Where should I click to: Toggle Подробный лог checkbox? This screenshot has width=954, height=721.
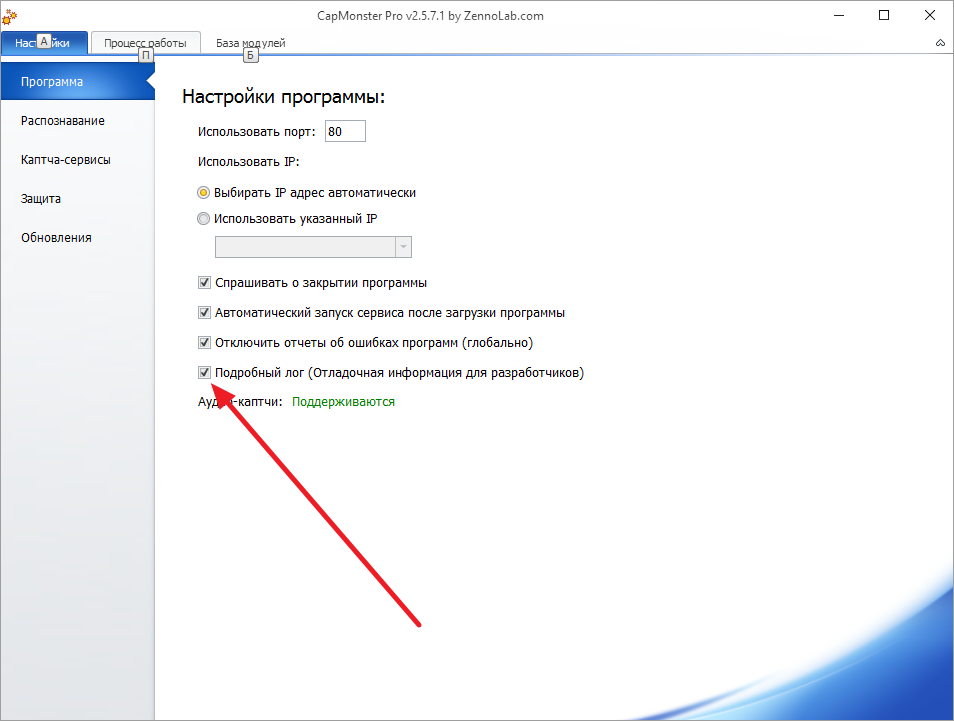(204, 372)
